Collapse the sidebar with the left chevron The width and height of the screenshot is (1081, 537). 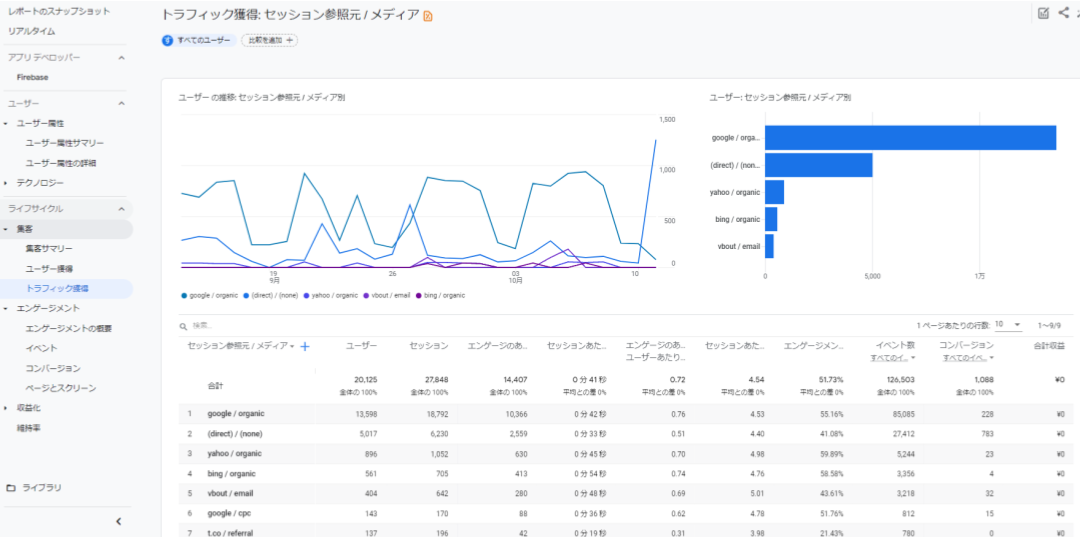point(118,521)
